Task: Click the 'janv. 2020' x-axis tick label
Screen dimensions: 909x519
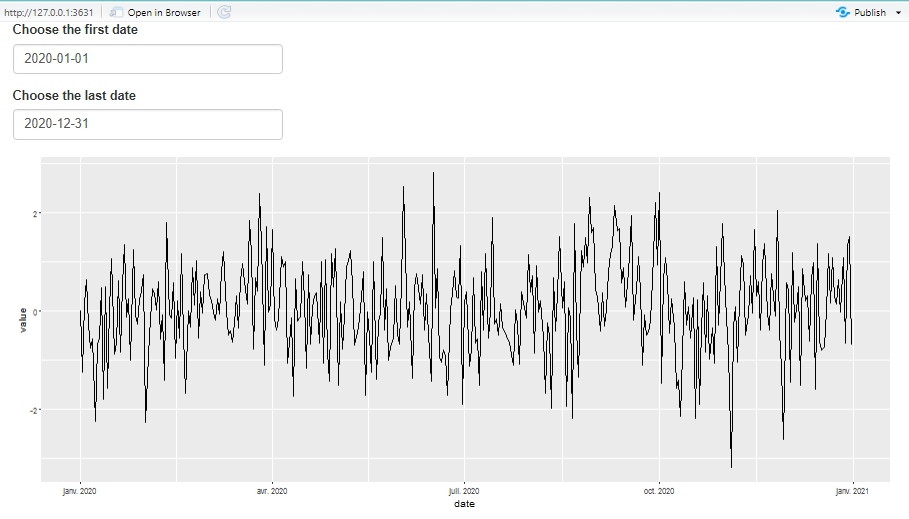Action: click(80, 491)
